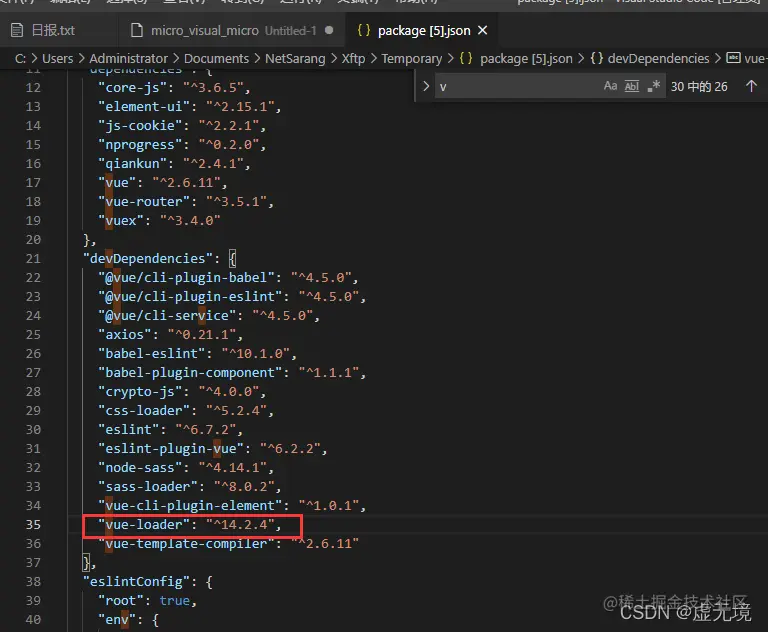Click "@vue/cli-service" key text
The width and height of the screenshot is (768, 632).
tap(167, 316)
